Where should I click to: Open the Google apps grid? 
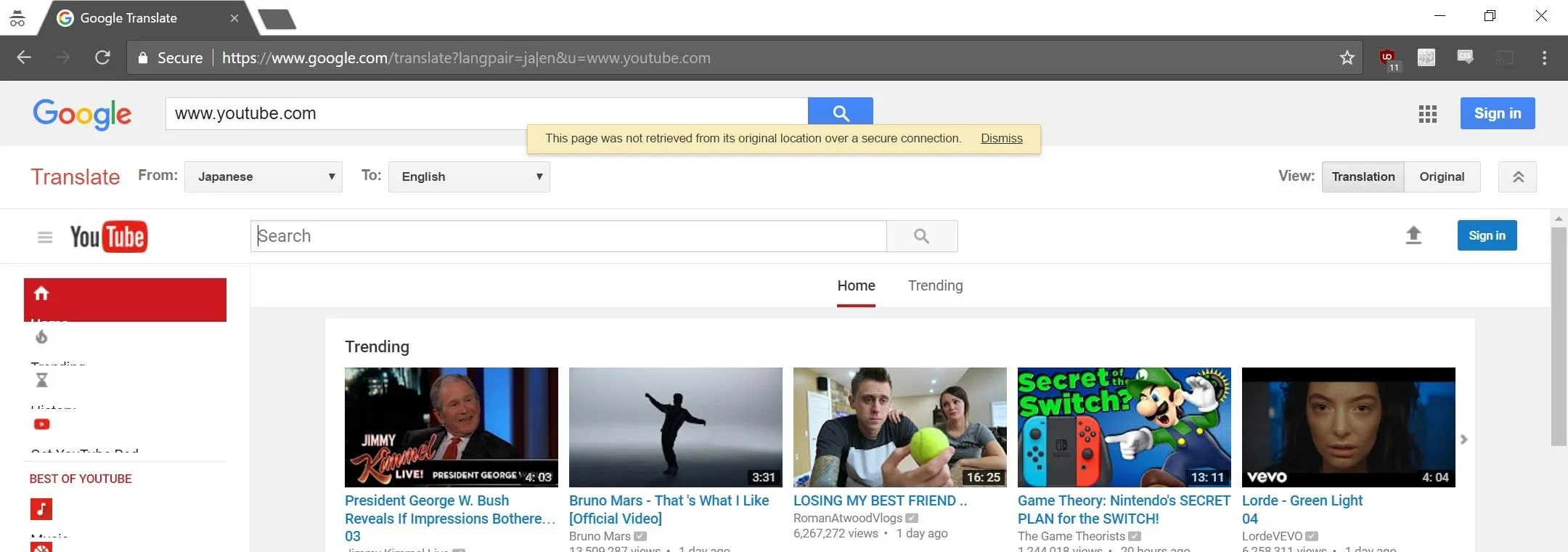tap(1427, 113)
